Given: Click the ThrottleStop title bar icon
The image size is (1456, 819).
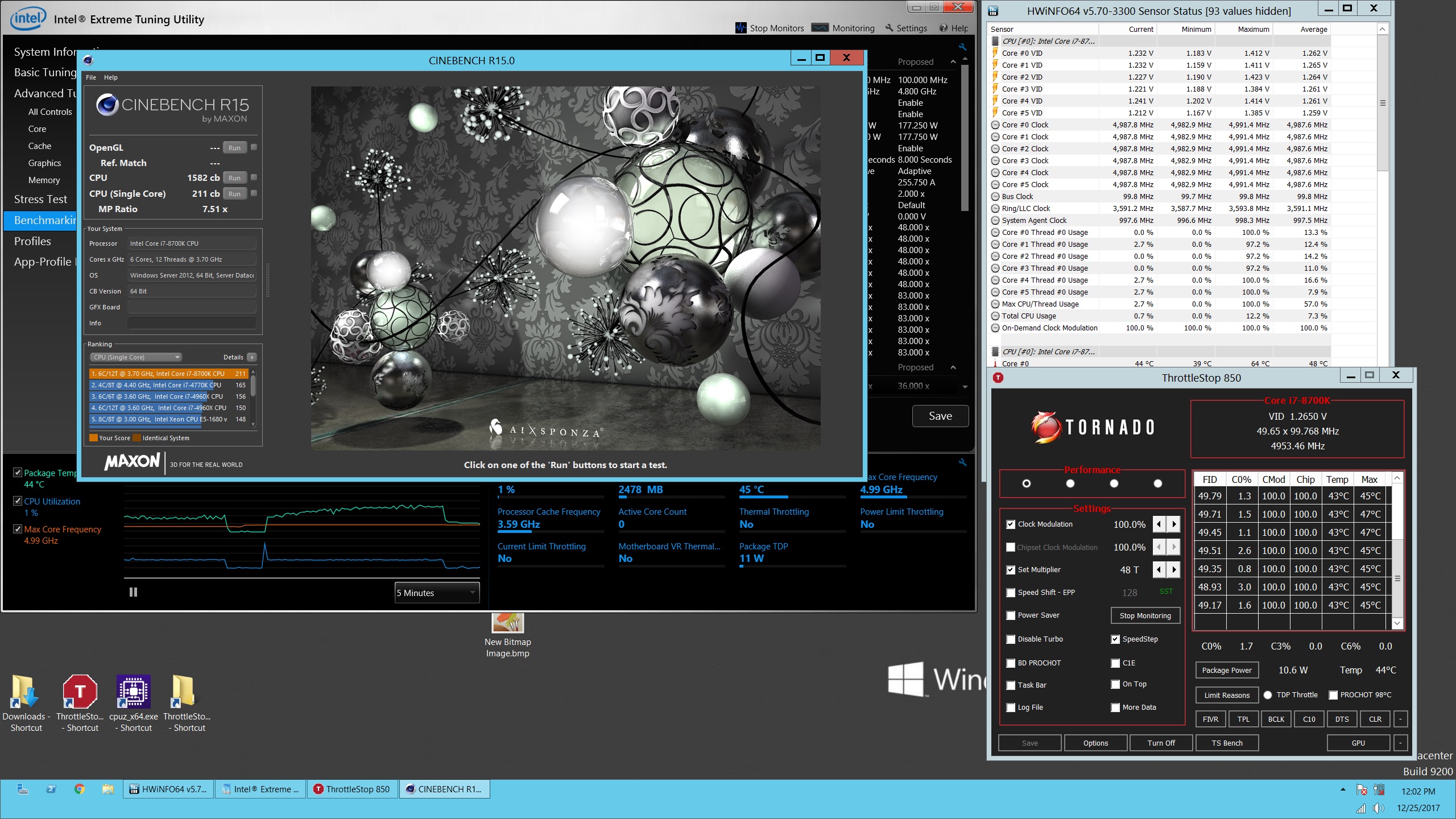Looking at the screenshot, I should 998,378.
